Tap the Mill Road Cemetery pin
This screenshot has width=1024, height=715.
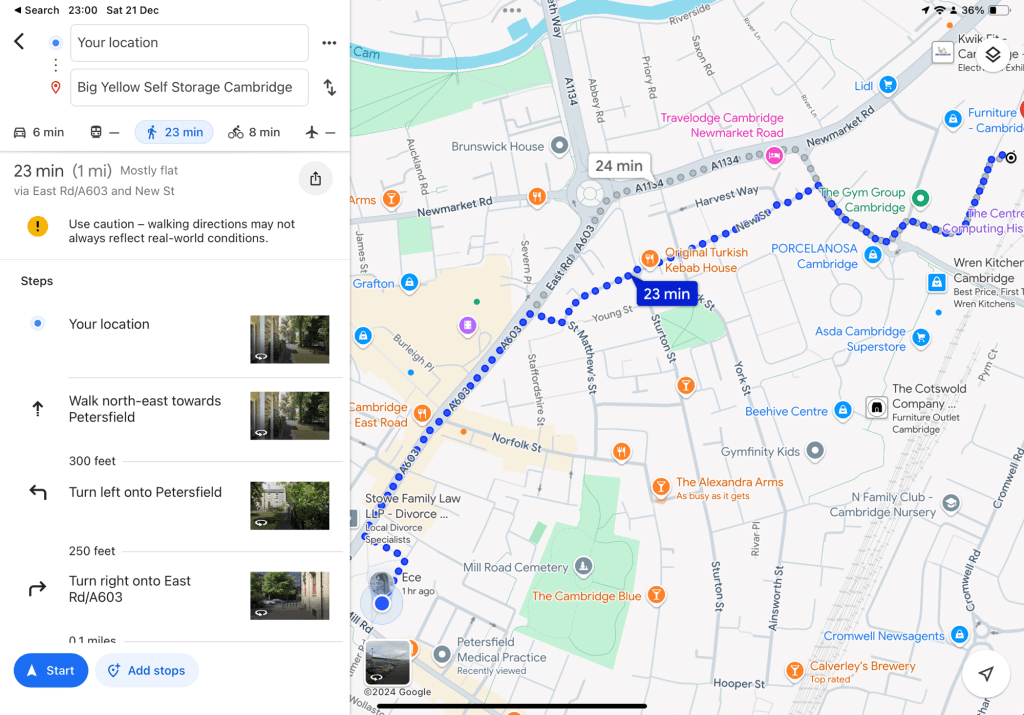(583, 566)
